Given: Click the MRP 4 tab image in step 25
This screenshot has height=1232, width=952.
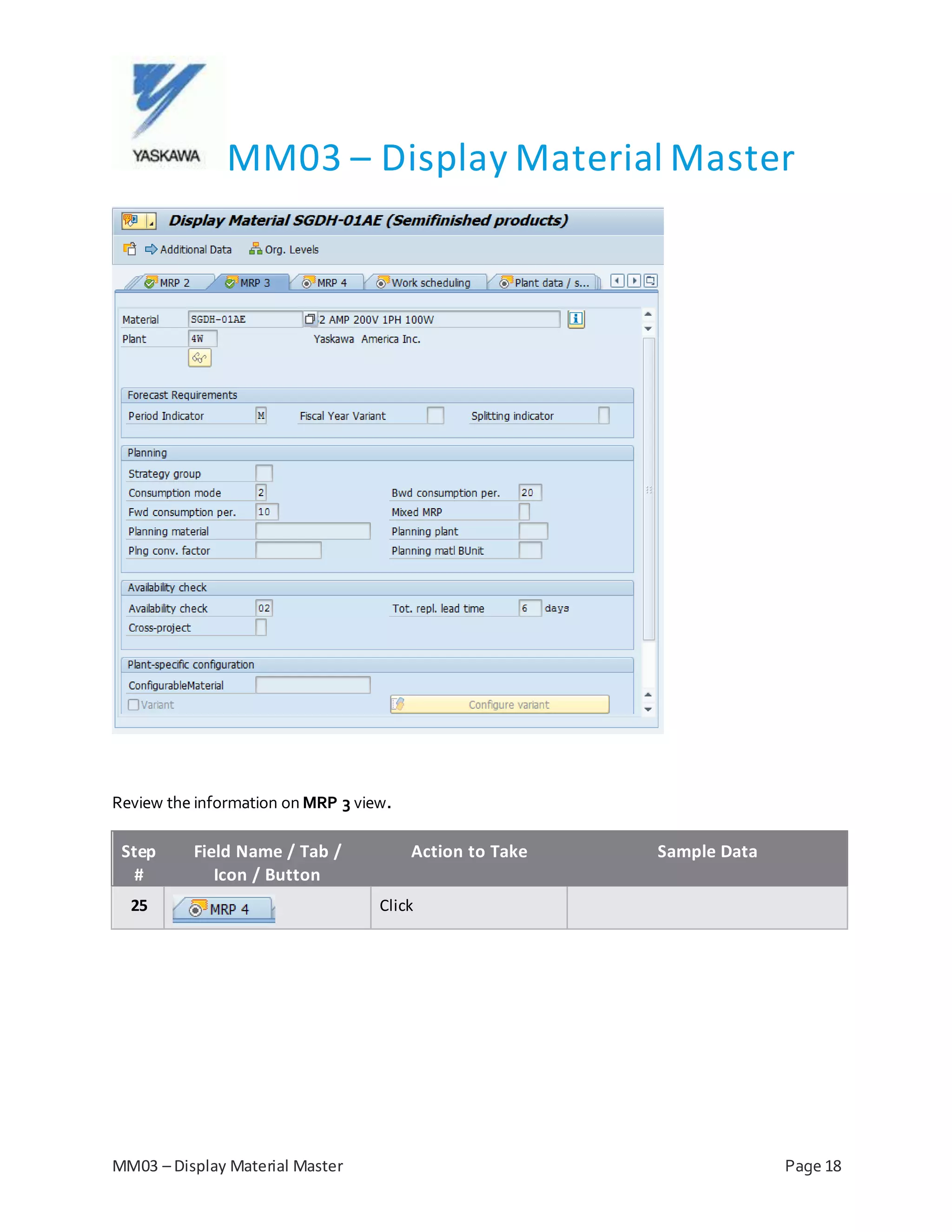Looking at the screenshot, I should 224,909.
